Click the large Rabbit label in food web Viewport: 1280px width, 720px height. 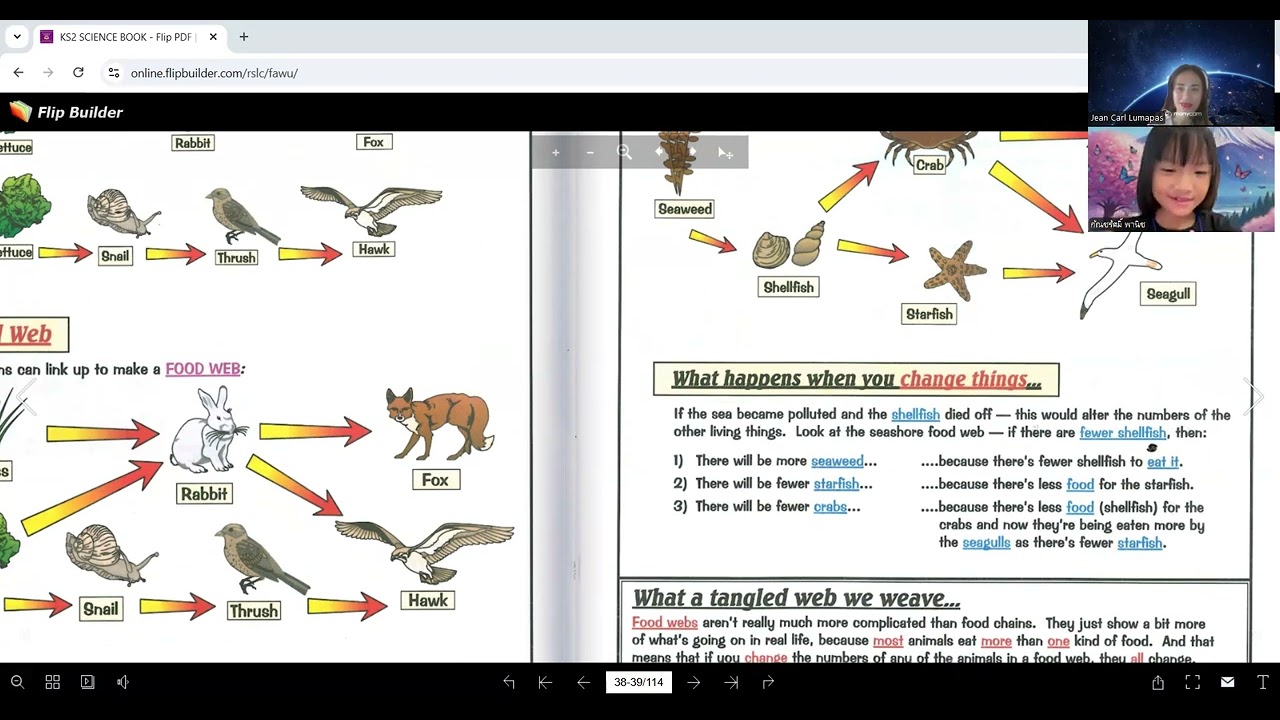click(x=204, y=494)
